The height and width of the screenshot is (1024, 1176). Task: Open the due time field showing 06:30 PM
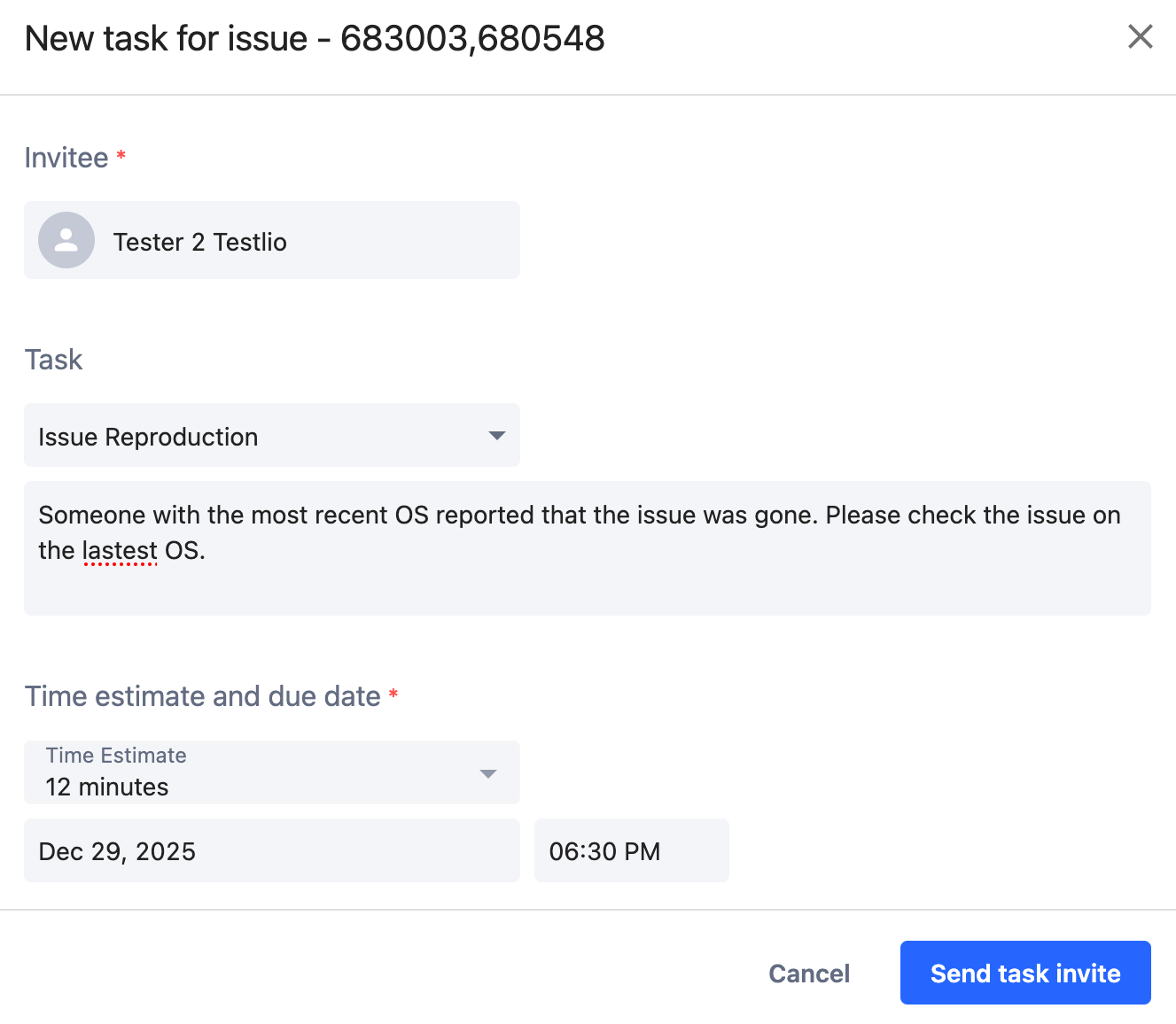point(631,850)
